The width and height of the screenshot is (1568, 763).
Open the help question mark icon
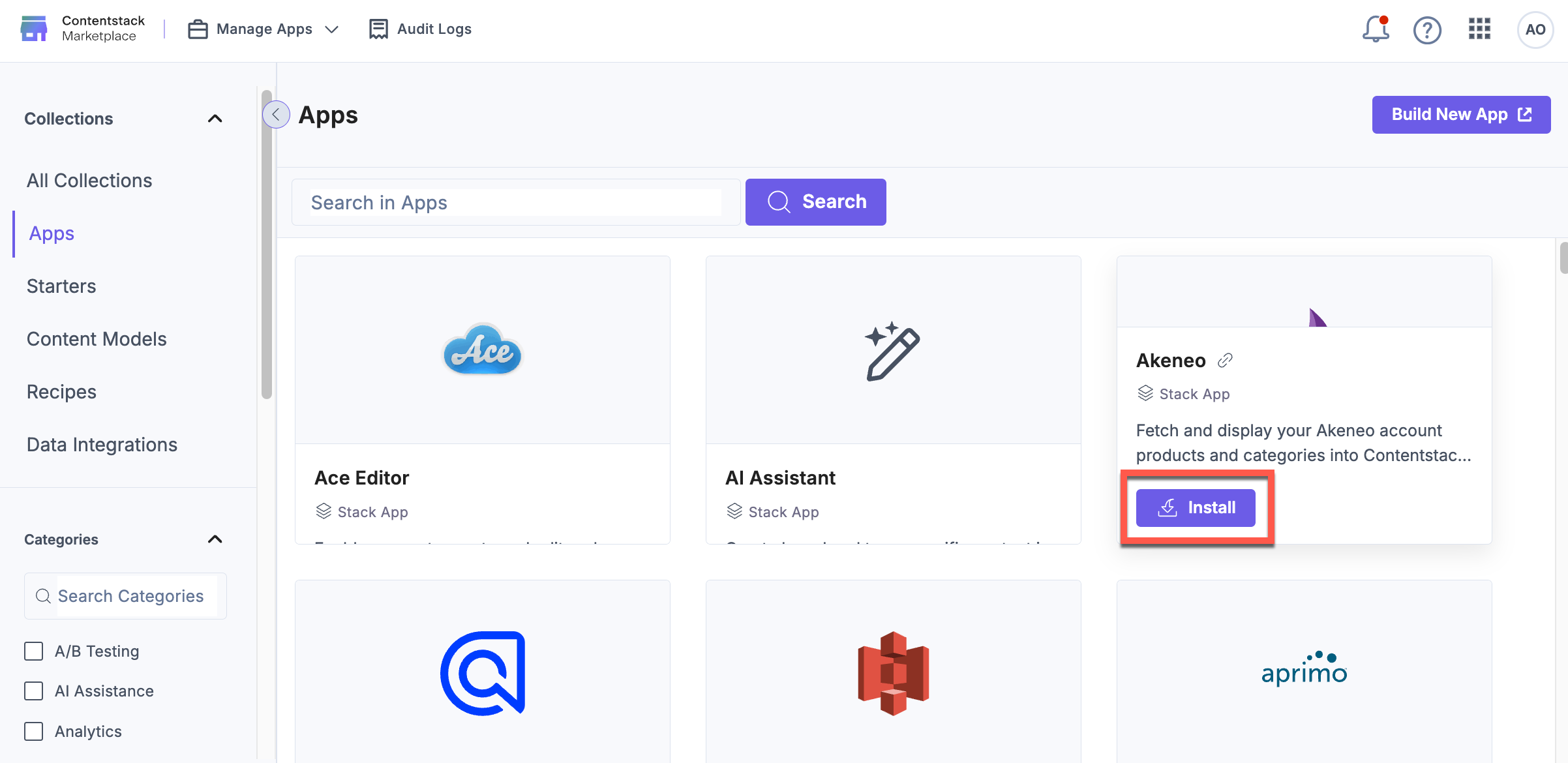(1427, 30)
